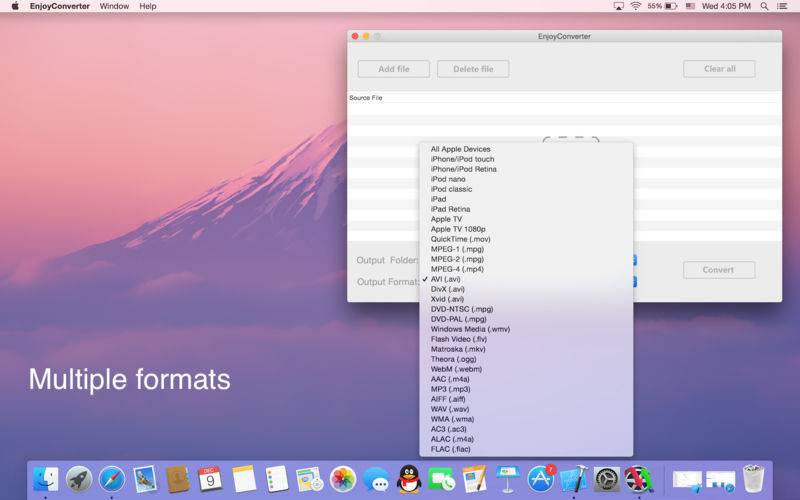The image size is (800, 500).
Task: Open Contacts book icon in dock
Action: pyautogui.click(x=178, y=480)
